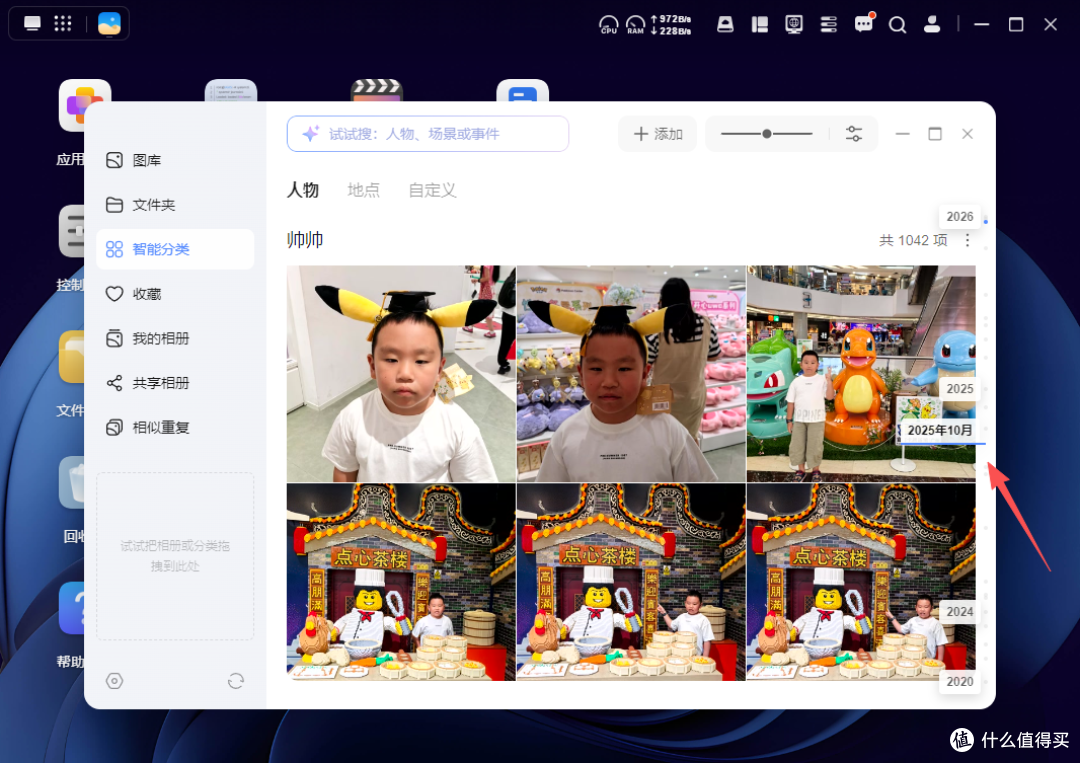This screenshot has height=763, width=1080.
Task: Jump to 2025 on the timeline
Action: [x=959, y=388]
